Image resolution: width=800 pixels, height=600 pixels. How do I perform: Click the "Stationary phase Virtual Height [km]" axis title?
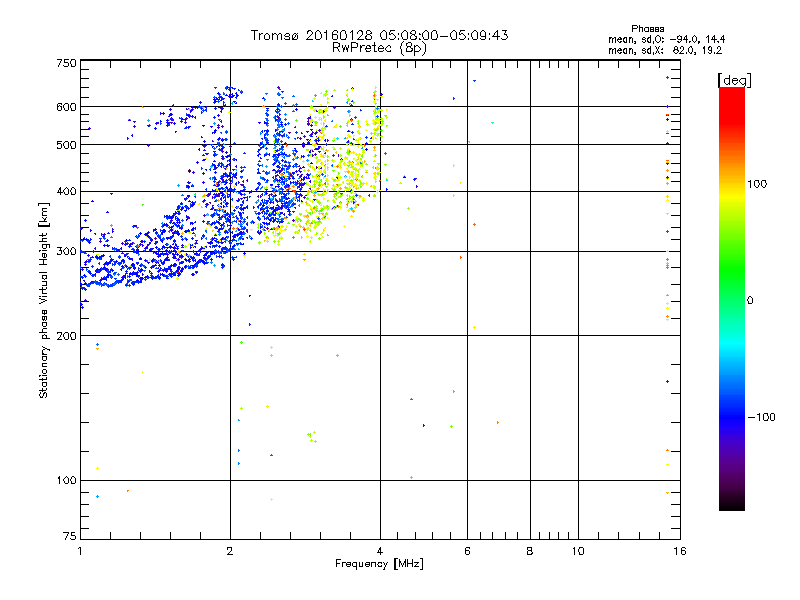pos(44,300)
